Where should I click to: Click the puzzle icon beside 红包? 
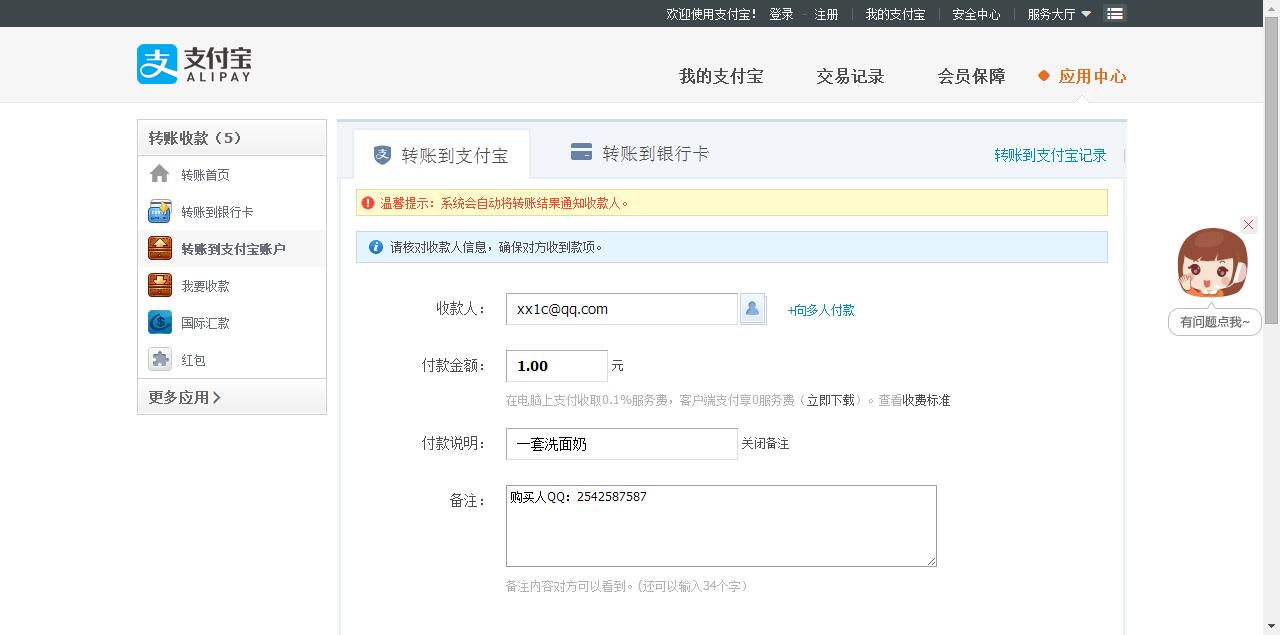(x=160, y=359)
